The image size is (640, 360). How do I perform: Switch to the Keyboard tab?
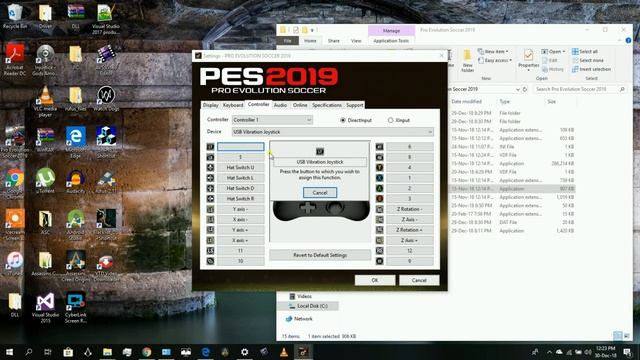[x=233, y=105]
